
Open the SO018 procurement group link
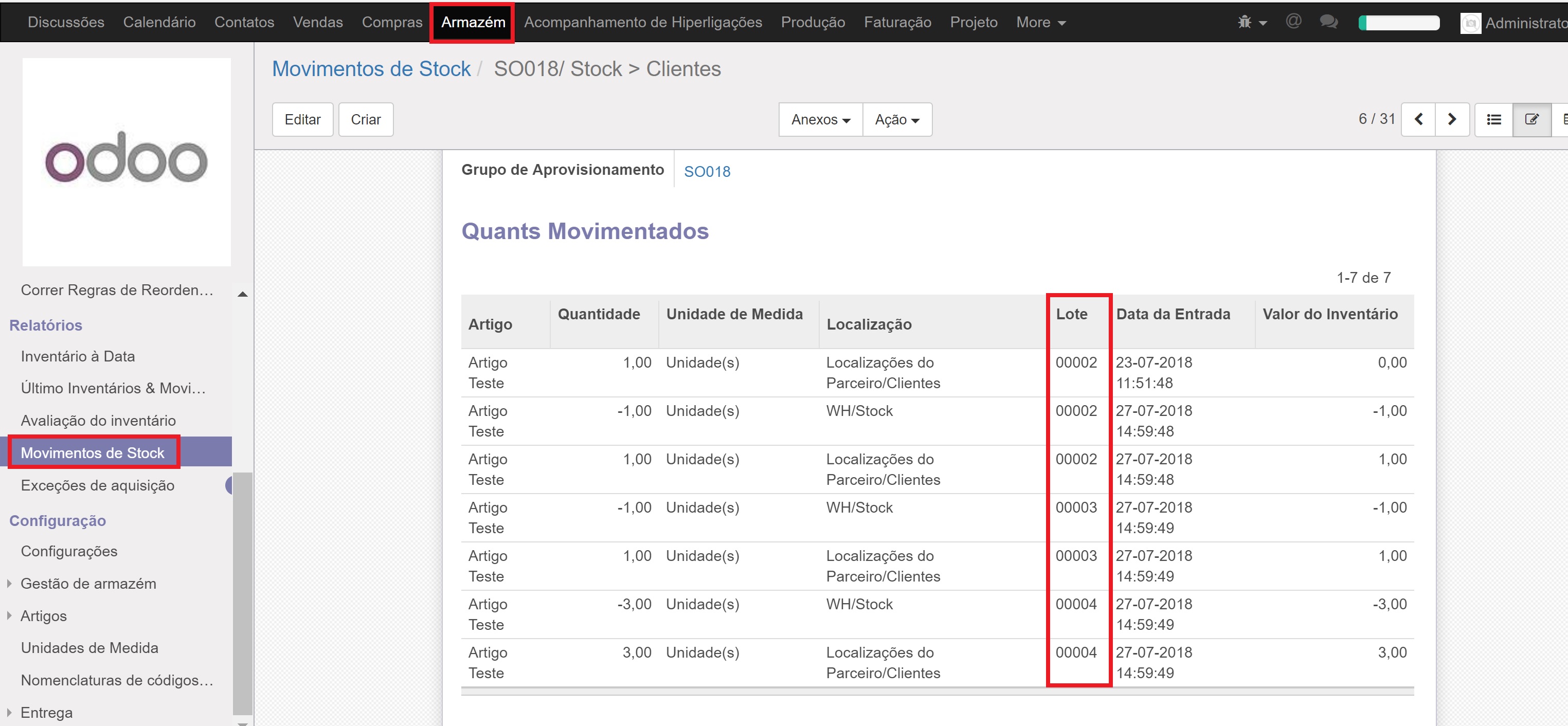click(707, 172)
